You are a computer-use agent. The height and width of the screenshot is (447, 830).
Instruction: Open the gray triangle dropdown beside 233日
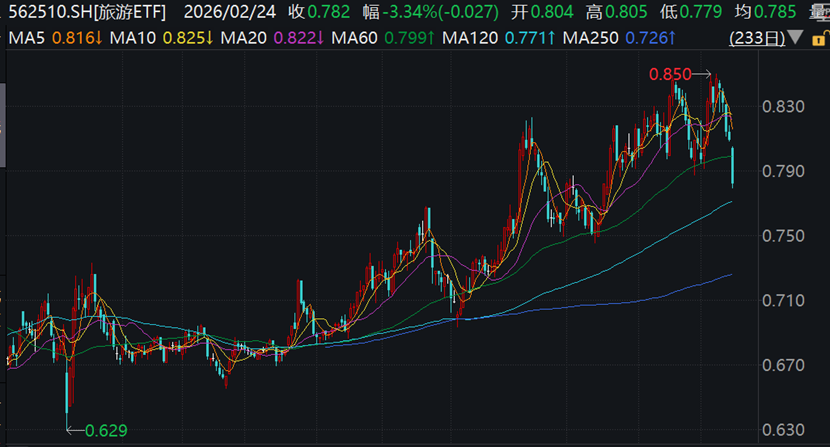pos(794,38)
